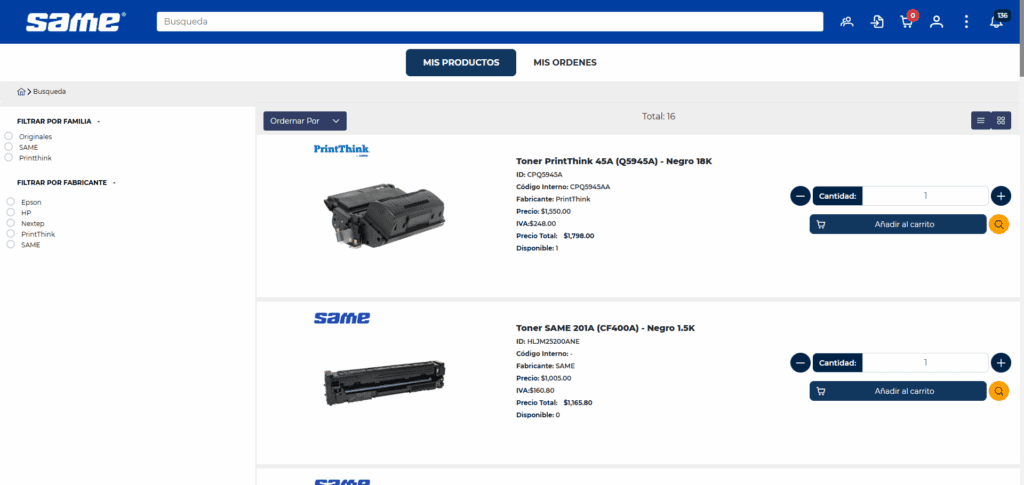
Task: Choose the HP manufacturer filter
Action: (9, 213)
